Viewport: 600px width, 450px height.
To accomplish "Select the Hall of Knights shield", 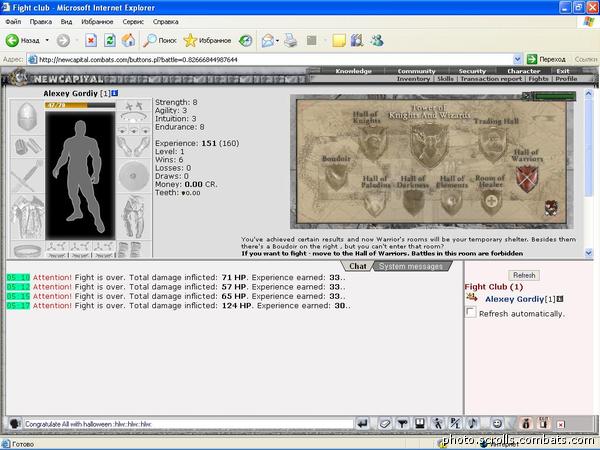I will coord(372,142).
